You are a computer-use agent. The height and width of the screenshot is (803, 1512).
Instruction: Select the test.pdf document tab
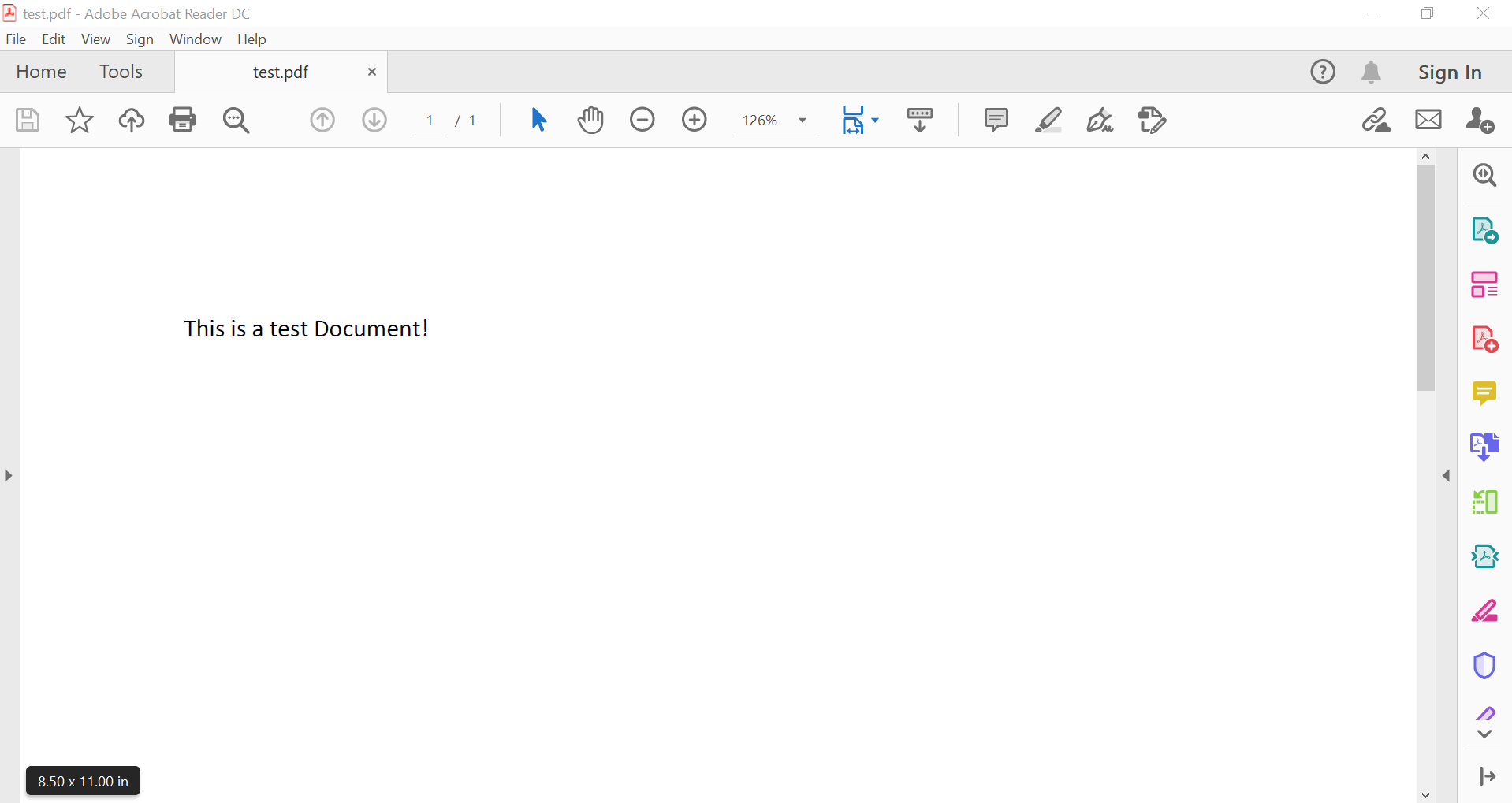(x=281, y=72)
